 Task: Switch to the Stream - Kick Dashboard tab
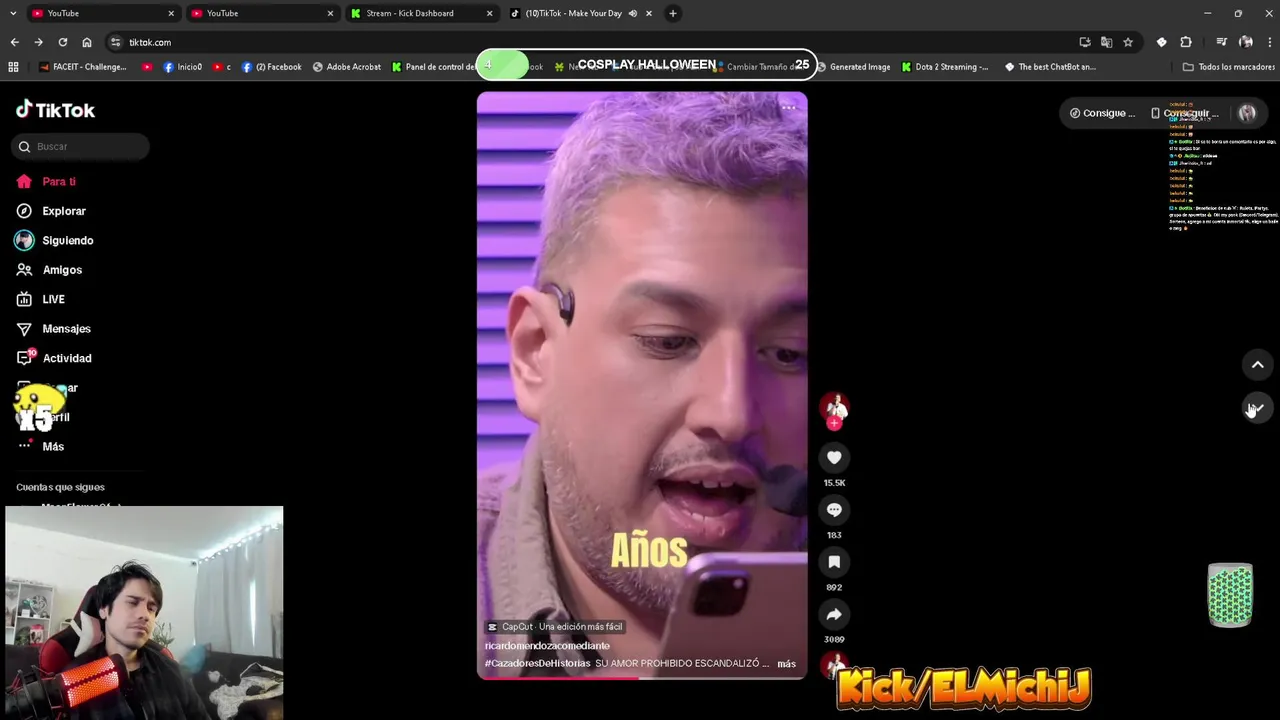point(421,13)
